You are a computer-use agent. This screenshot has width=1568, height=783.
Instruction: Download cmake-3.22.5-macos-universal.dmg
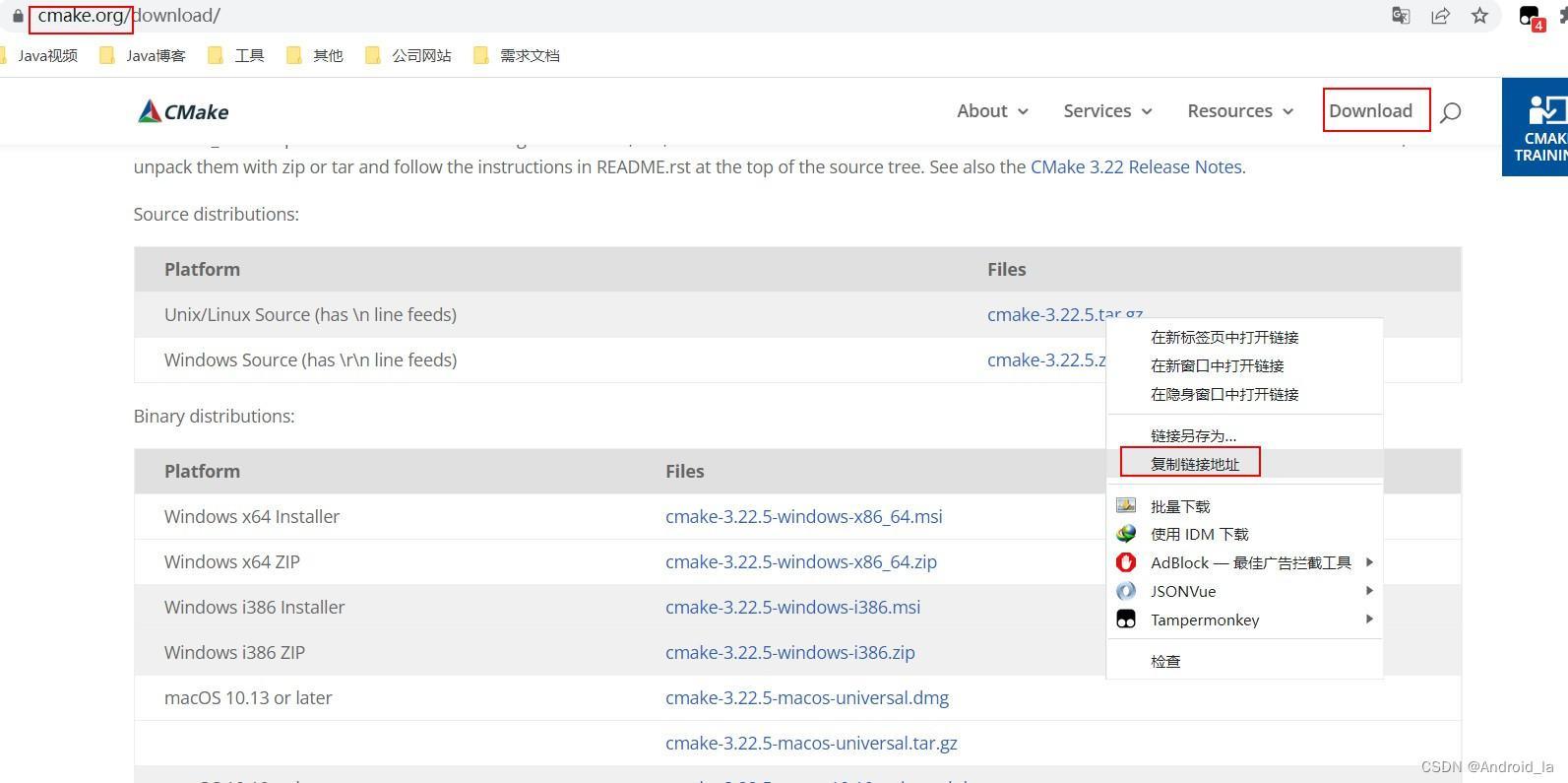807,697
